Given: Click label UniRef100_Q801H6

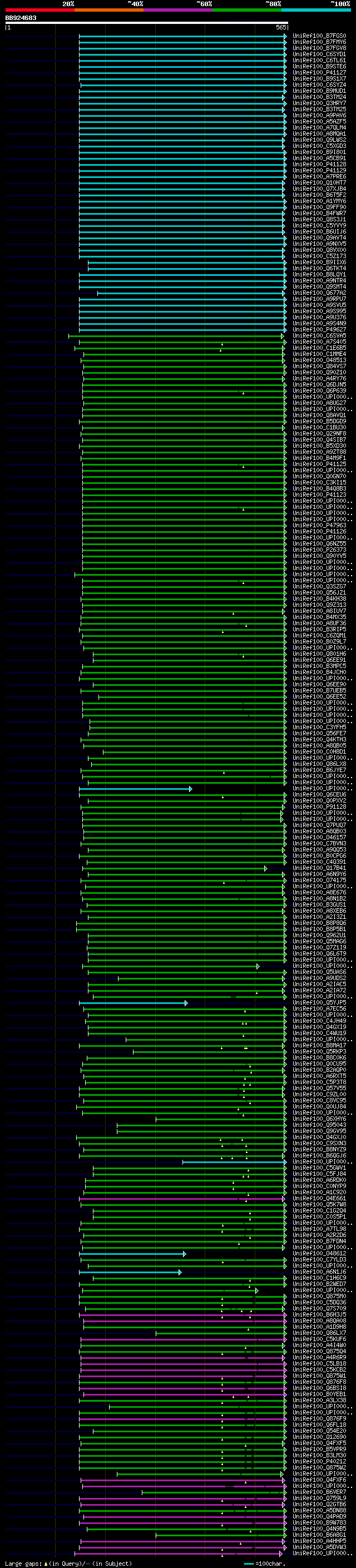Looking at the screenshot, I should pos(319,654).
